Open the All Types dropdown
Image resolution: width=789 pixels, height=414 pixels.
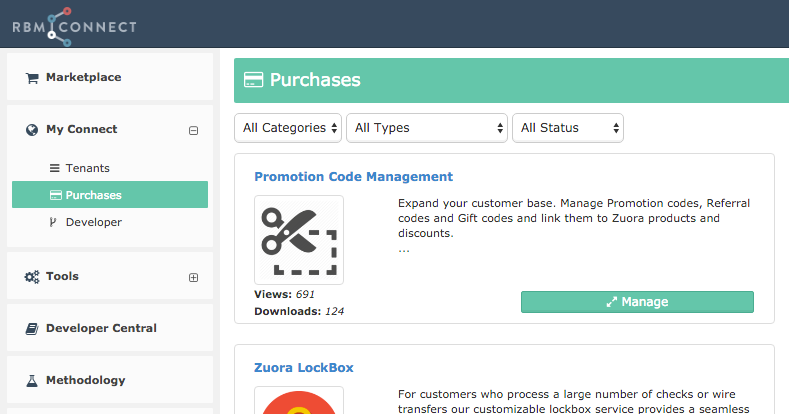pyautogui.click(x=427, y=128)
